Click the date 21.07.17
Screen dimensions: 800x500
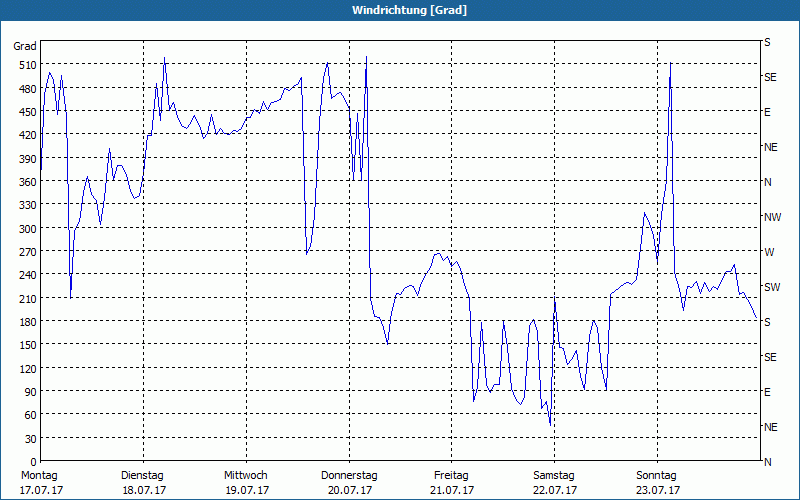[x=452, y=491]
